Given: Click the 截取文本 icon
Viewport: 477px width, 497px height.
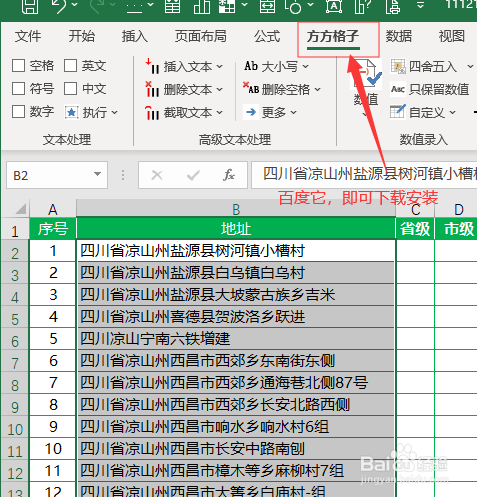Looking at the screenshot, I should pos(152,112).
